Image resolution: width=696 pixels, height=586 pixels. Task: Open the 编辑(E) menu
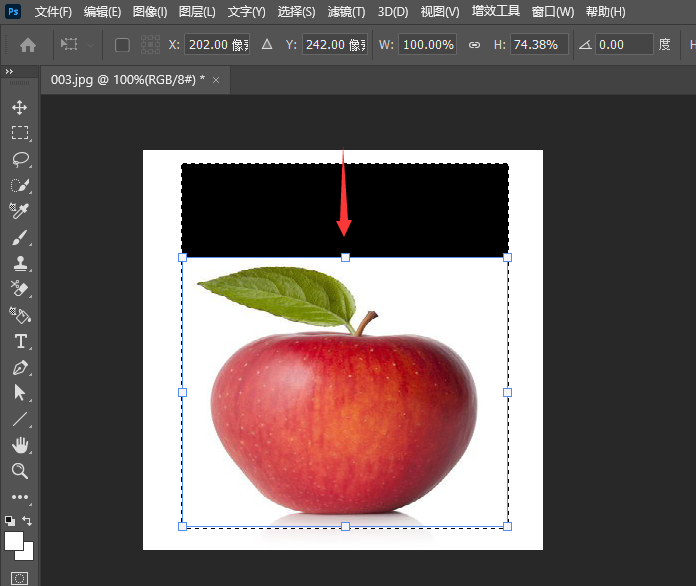click(x=103, y=12)
